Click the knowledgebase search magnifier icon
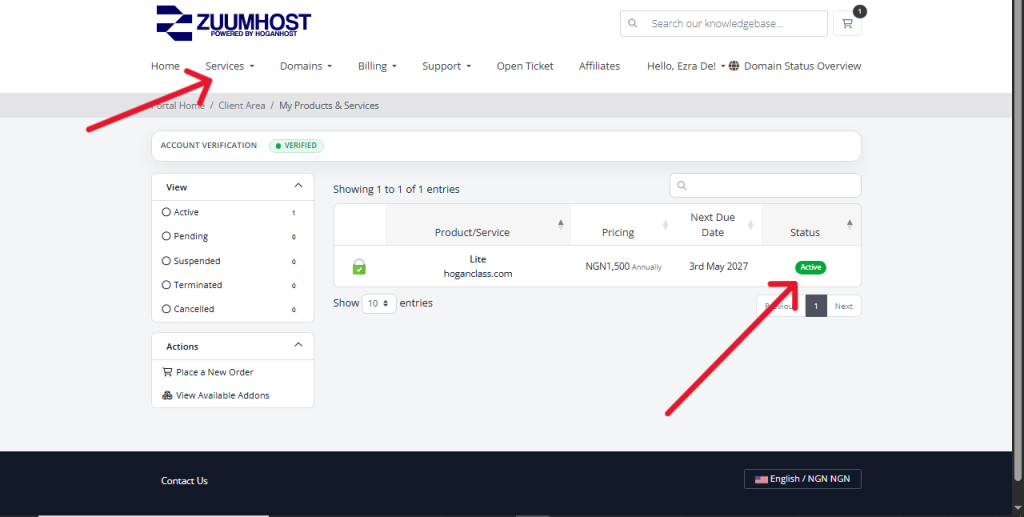The width and height of the screenshot is (1024, 517). click(x=632, y=24)
